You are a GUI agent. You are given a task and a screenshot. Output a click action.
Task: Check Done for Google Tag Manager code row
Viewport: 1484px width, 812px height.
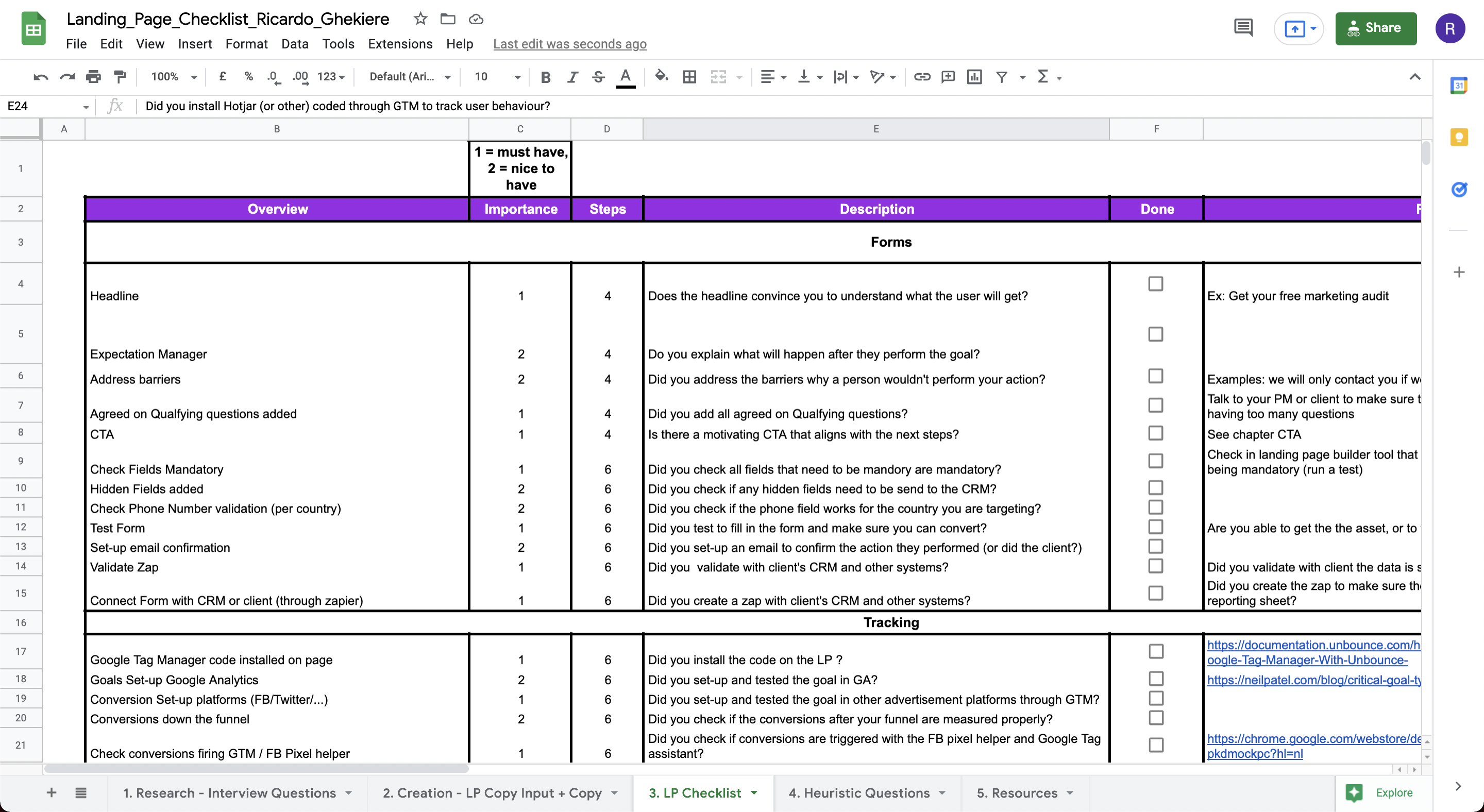coord(1156,651)
